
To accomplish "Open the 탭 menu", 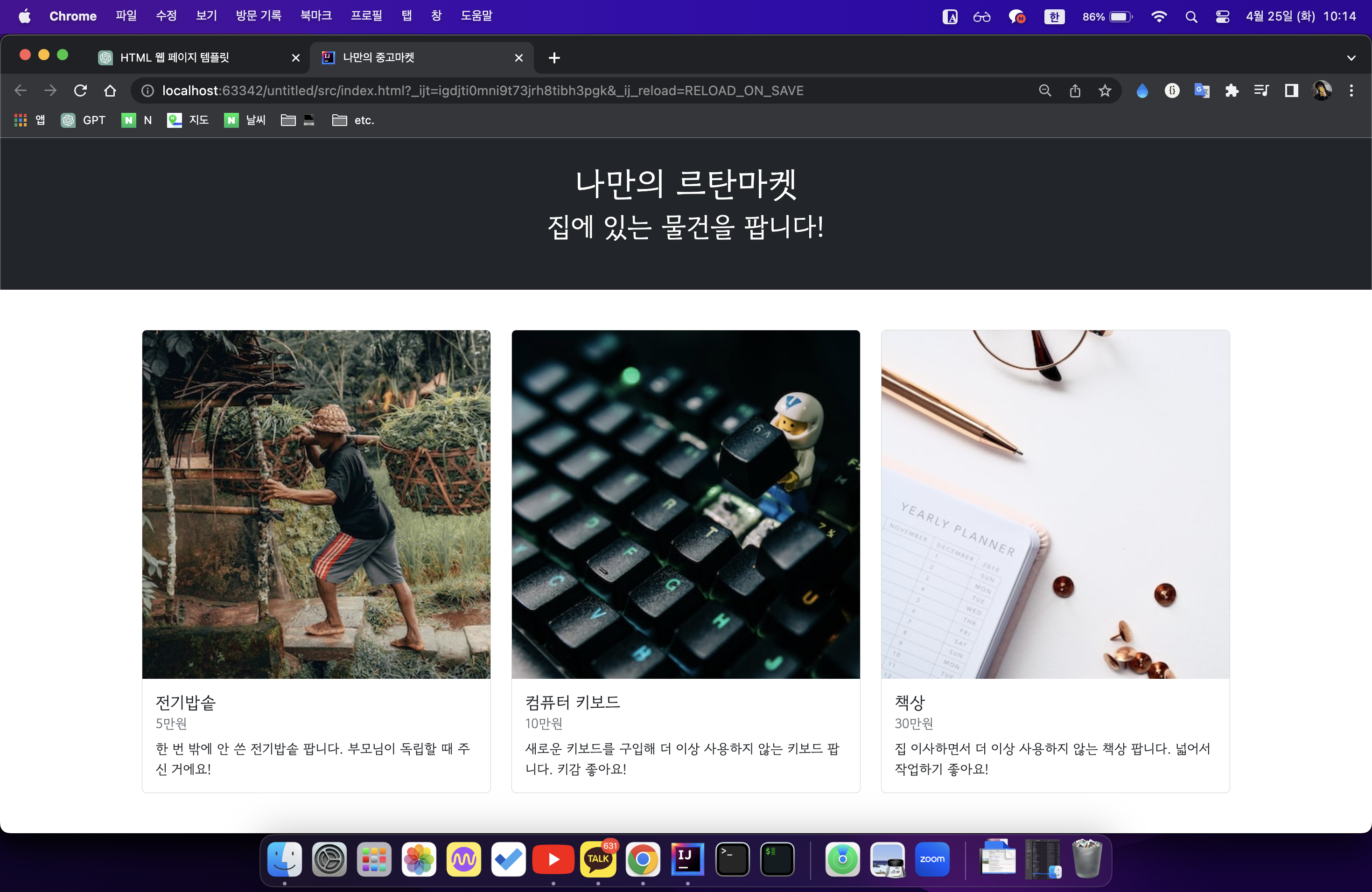I will pyautogui.click(x=406, y=16).
